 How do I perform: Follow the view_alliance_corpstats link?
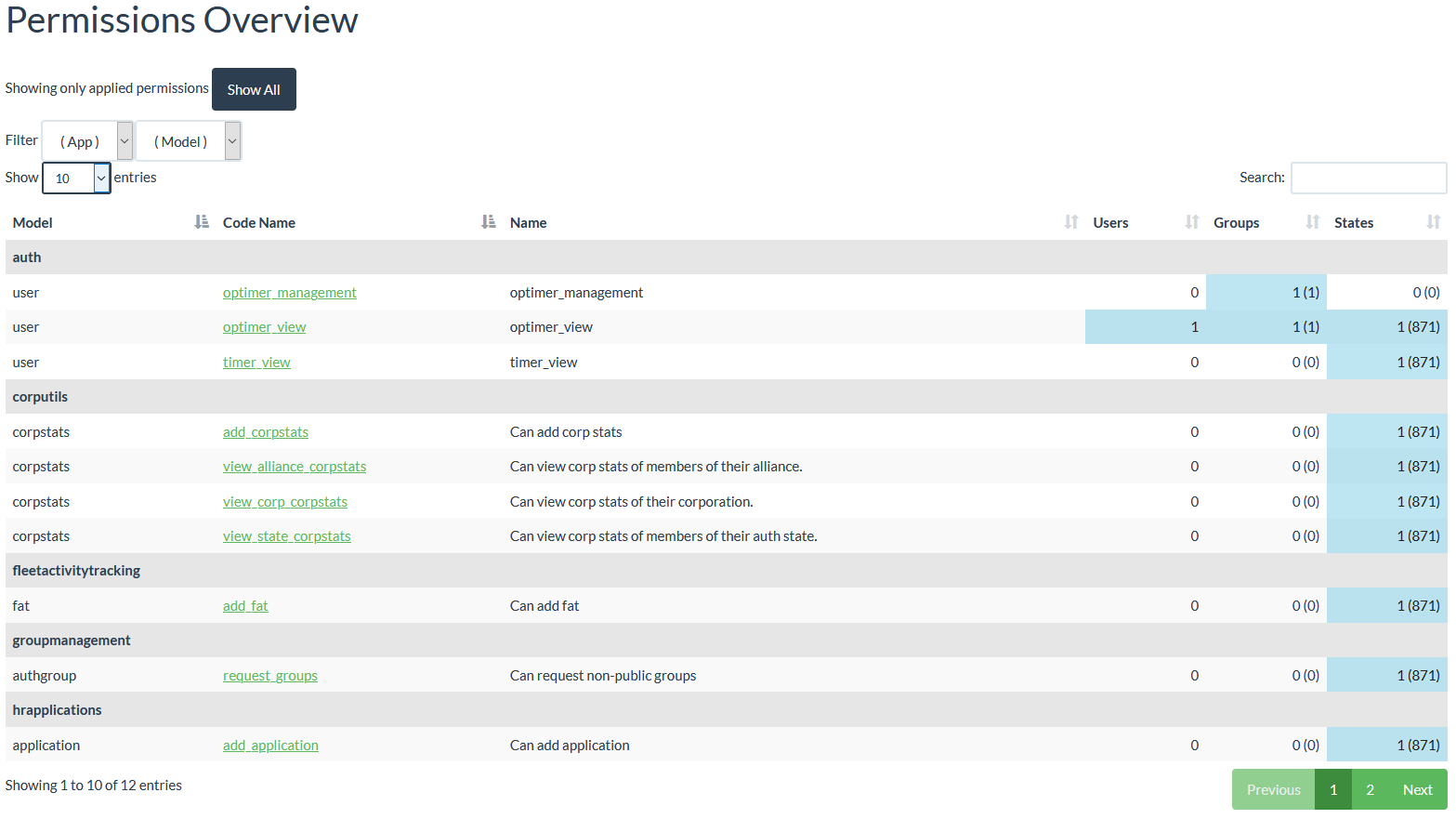coord(295,467)
